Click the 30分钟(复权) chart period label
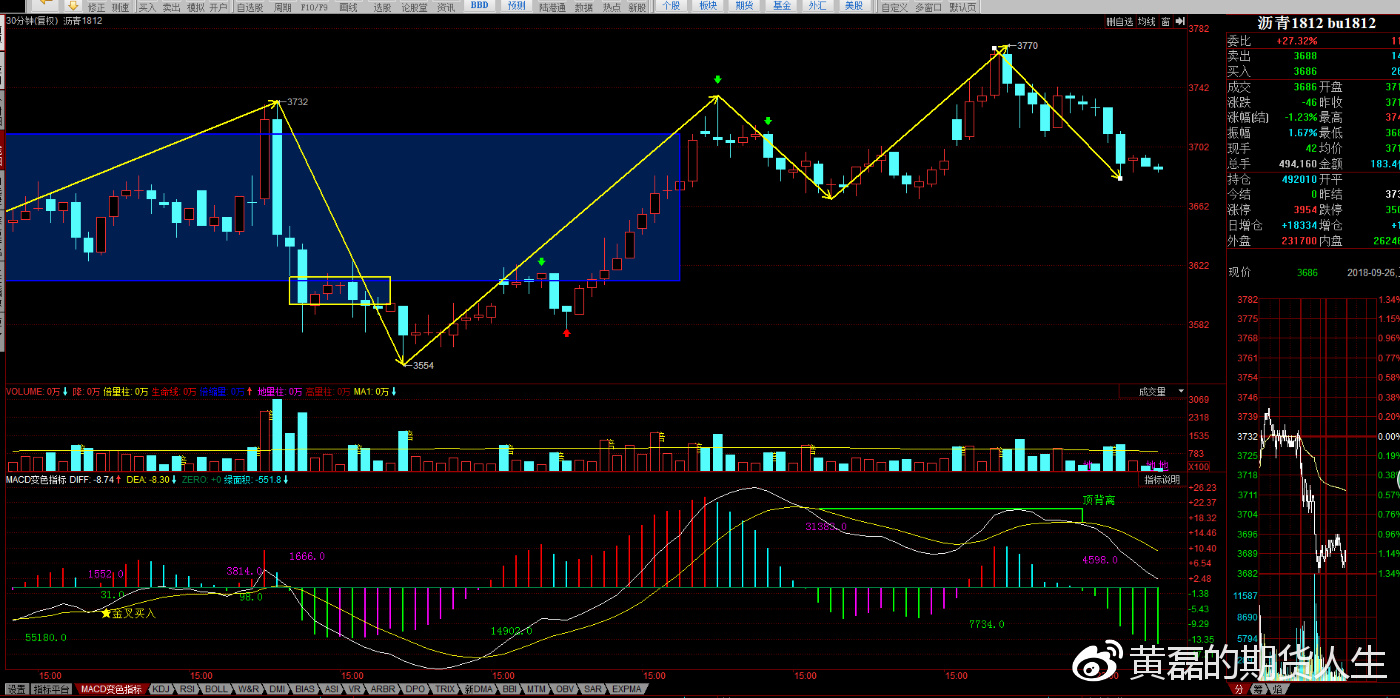 32,20
